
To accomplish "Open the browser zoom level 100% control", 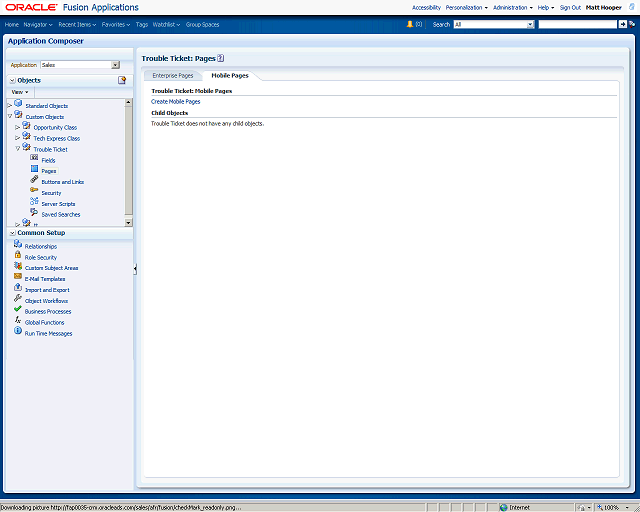I will 614,508.
